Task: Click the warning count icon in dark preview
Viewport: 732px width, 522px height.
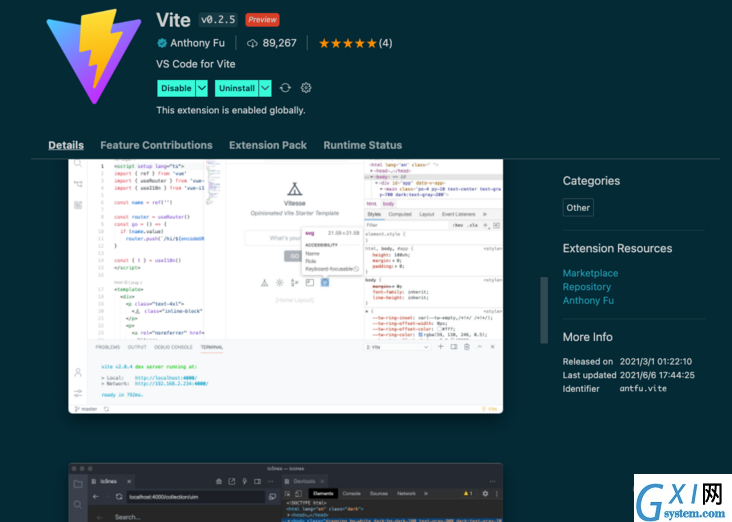Action: pyautogui.click(x=468, y=494)
